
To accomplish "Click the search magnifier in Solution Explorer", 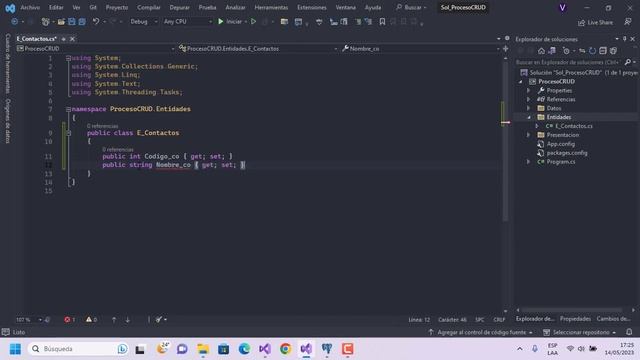I will coord(628,62).
